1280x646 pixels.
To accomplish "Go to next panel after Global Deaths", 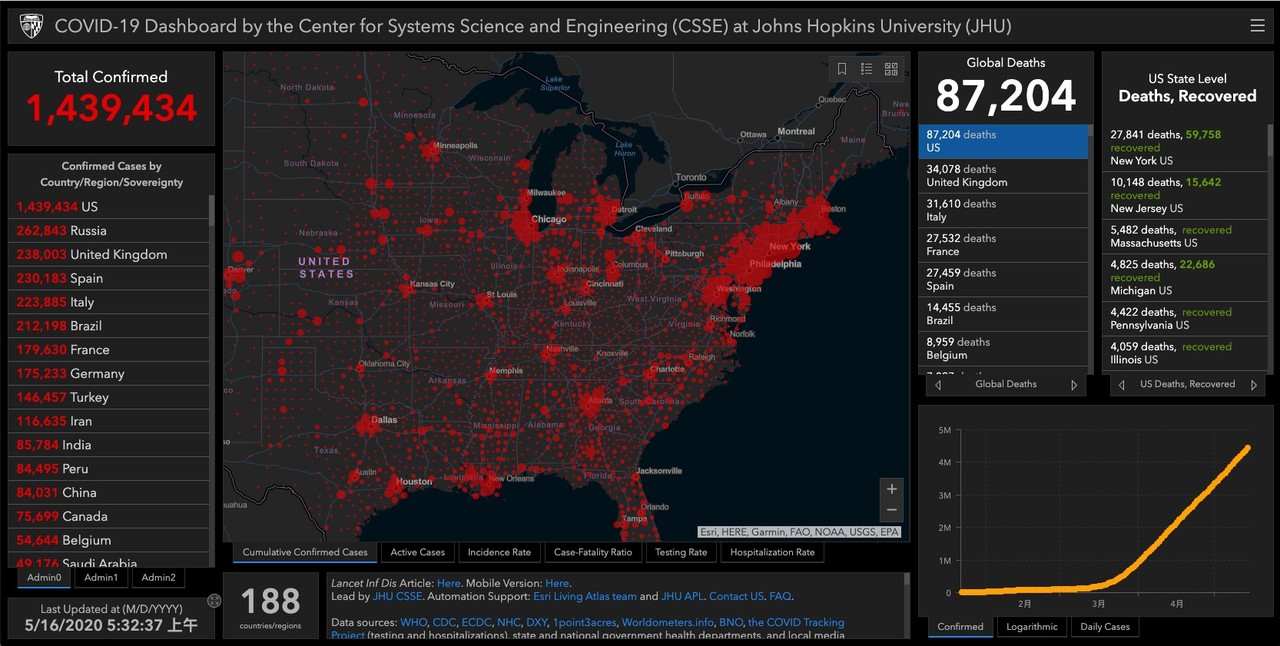I will point(1074,385).
